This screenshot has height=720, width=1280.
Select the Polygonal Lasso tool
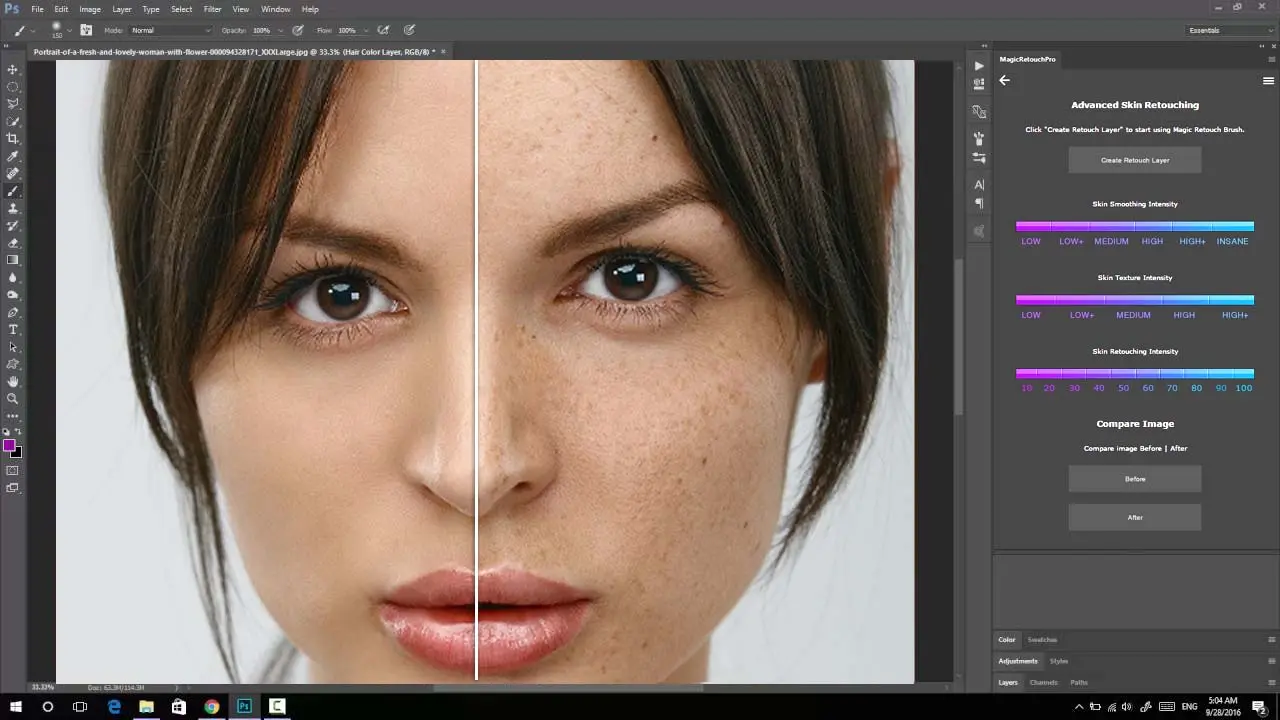pos(13,104)
